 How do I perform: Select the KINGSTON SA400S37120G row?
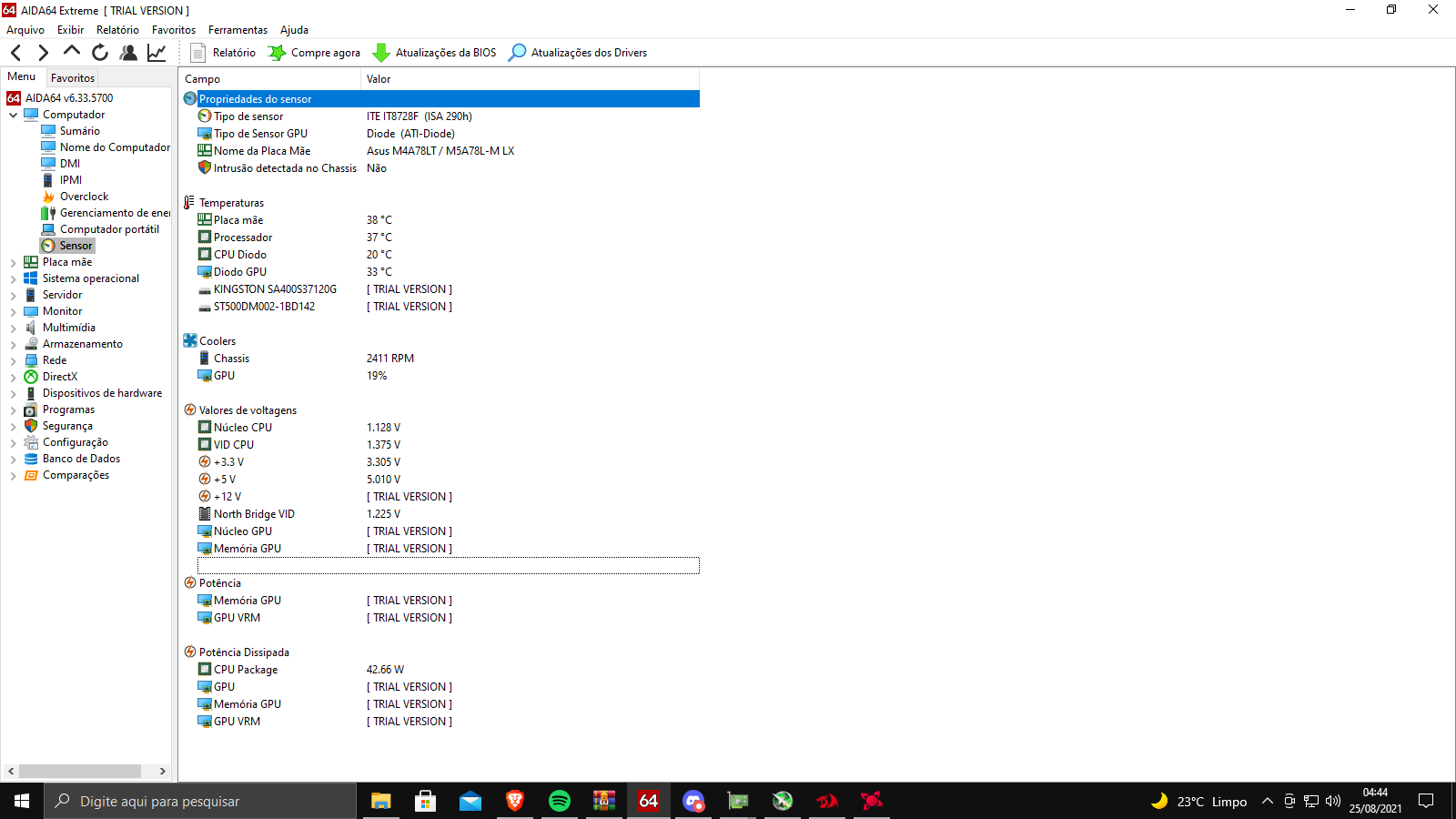[440, 289]
